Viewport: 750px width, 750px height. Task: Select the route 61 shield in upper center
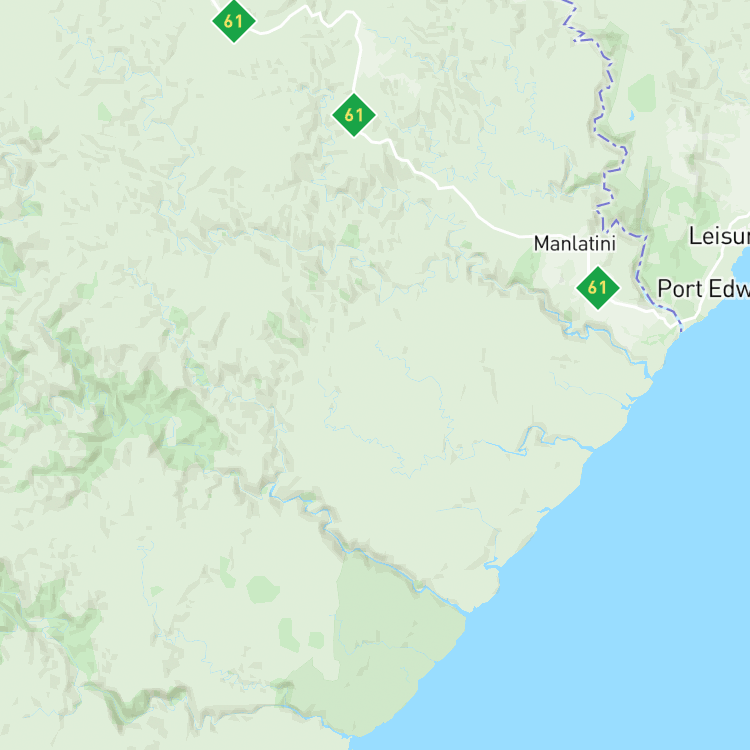pos(353,115)
